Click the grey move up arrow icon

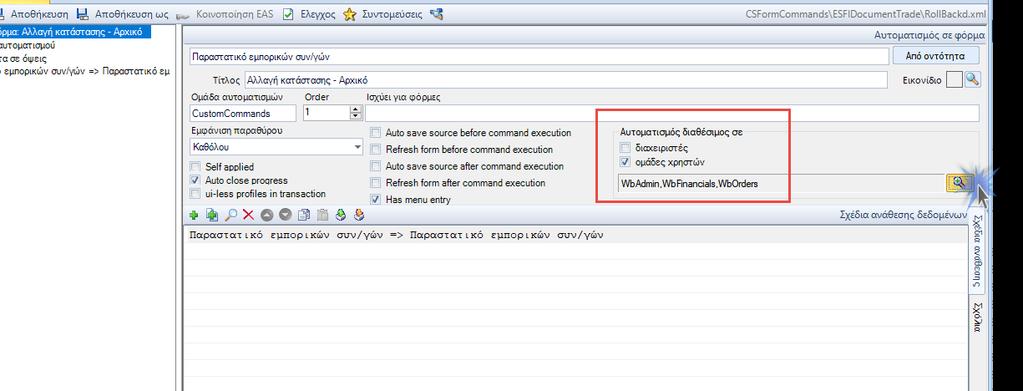pyautogui.click(x=267, y=214)
